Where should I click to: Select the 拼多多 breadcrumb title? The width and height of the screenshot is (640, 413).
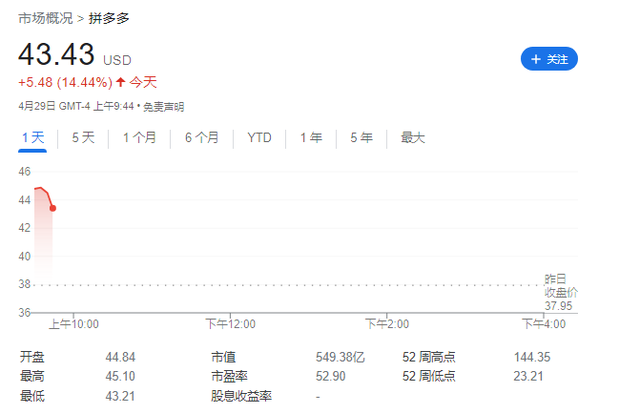(109, 18)
